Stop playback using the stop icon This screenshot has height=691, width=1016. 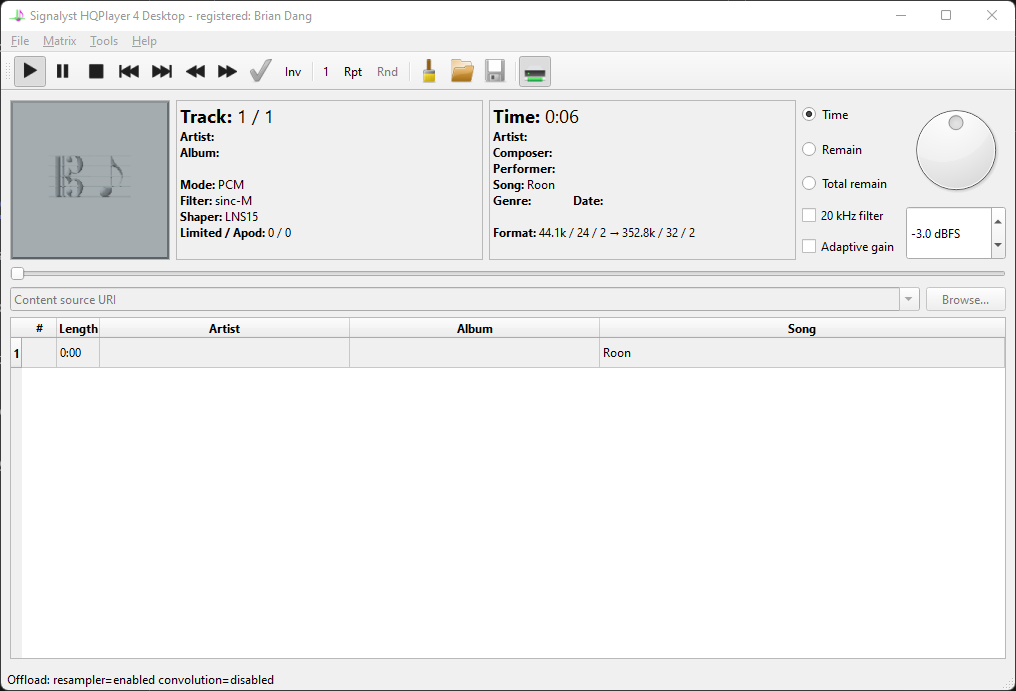pos(96,72)
